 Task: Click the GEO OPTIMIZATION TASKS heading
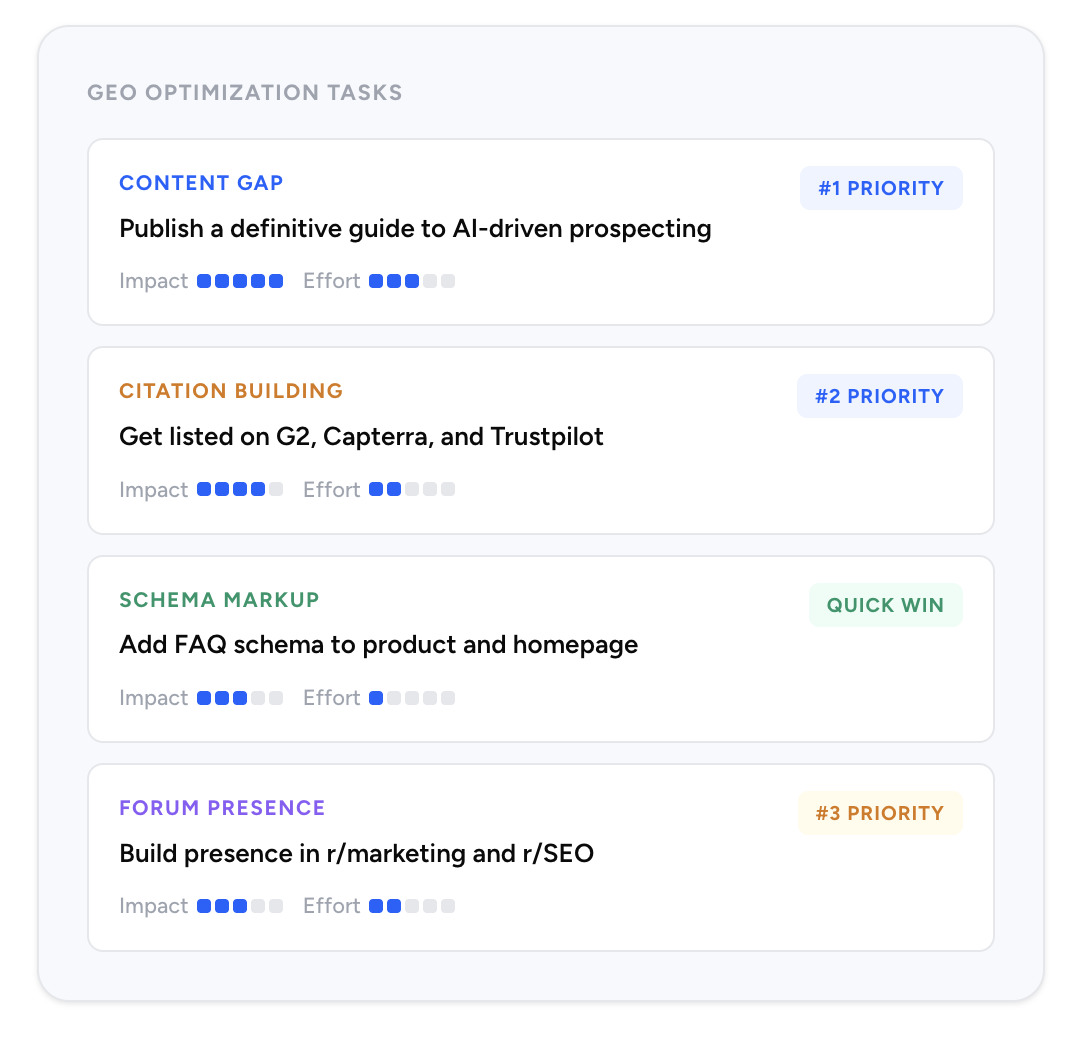click(245, 93)
